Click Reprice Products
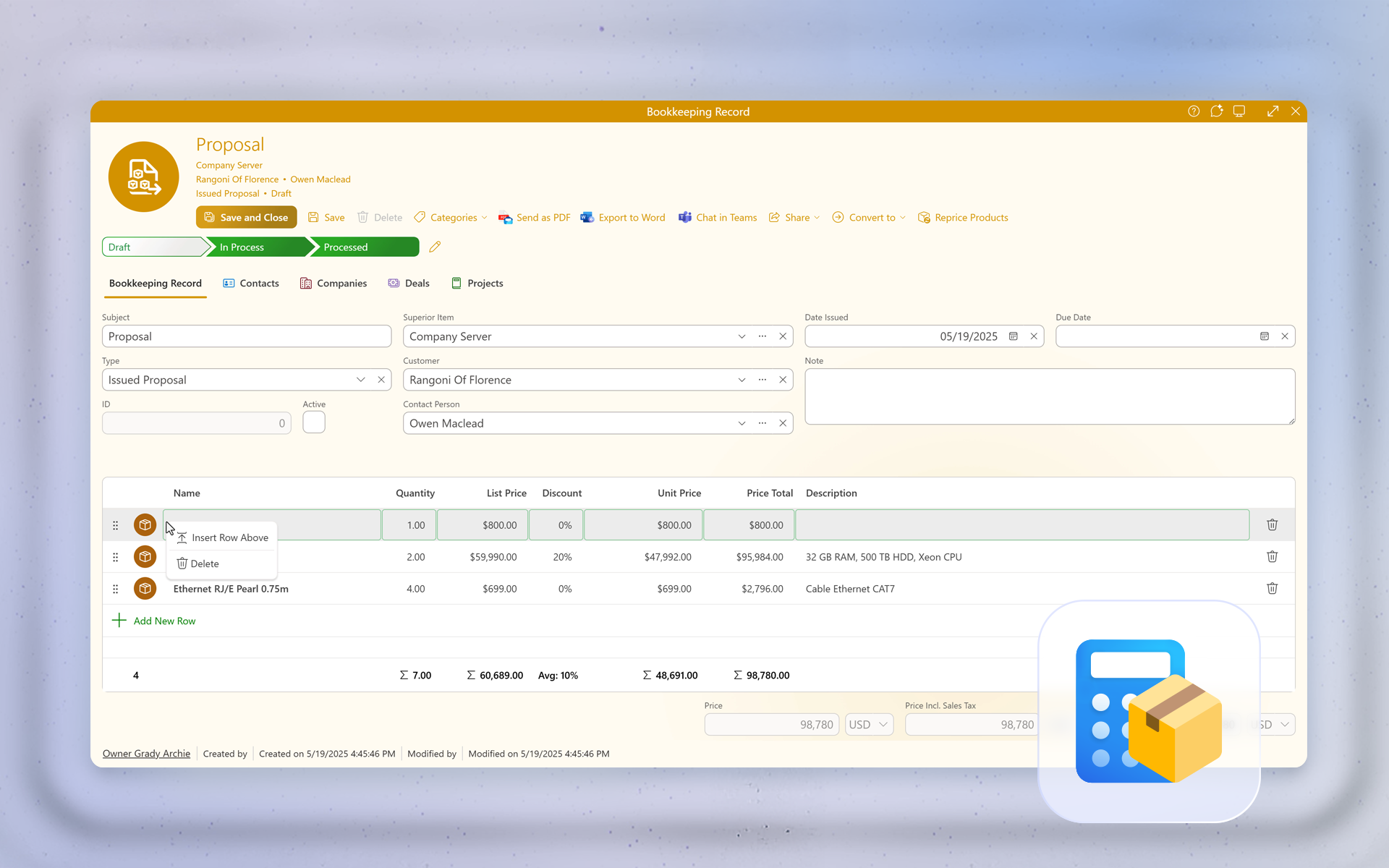 [x=963, y=217]
